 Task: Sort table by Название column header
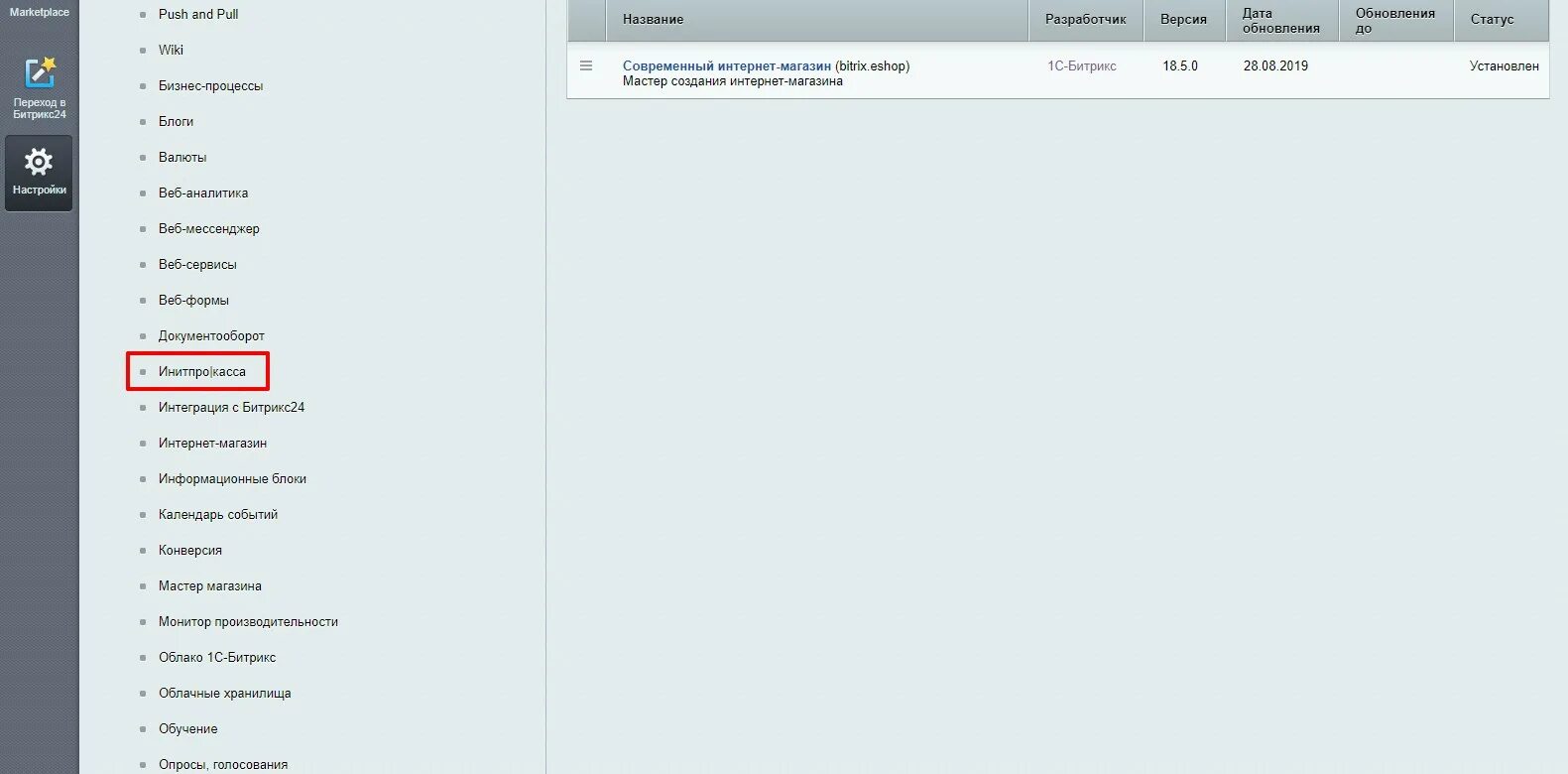pos(817,20)
